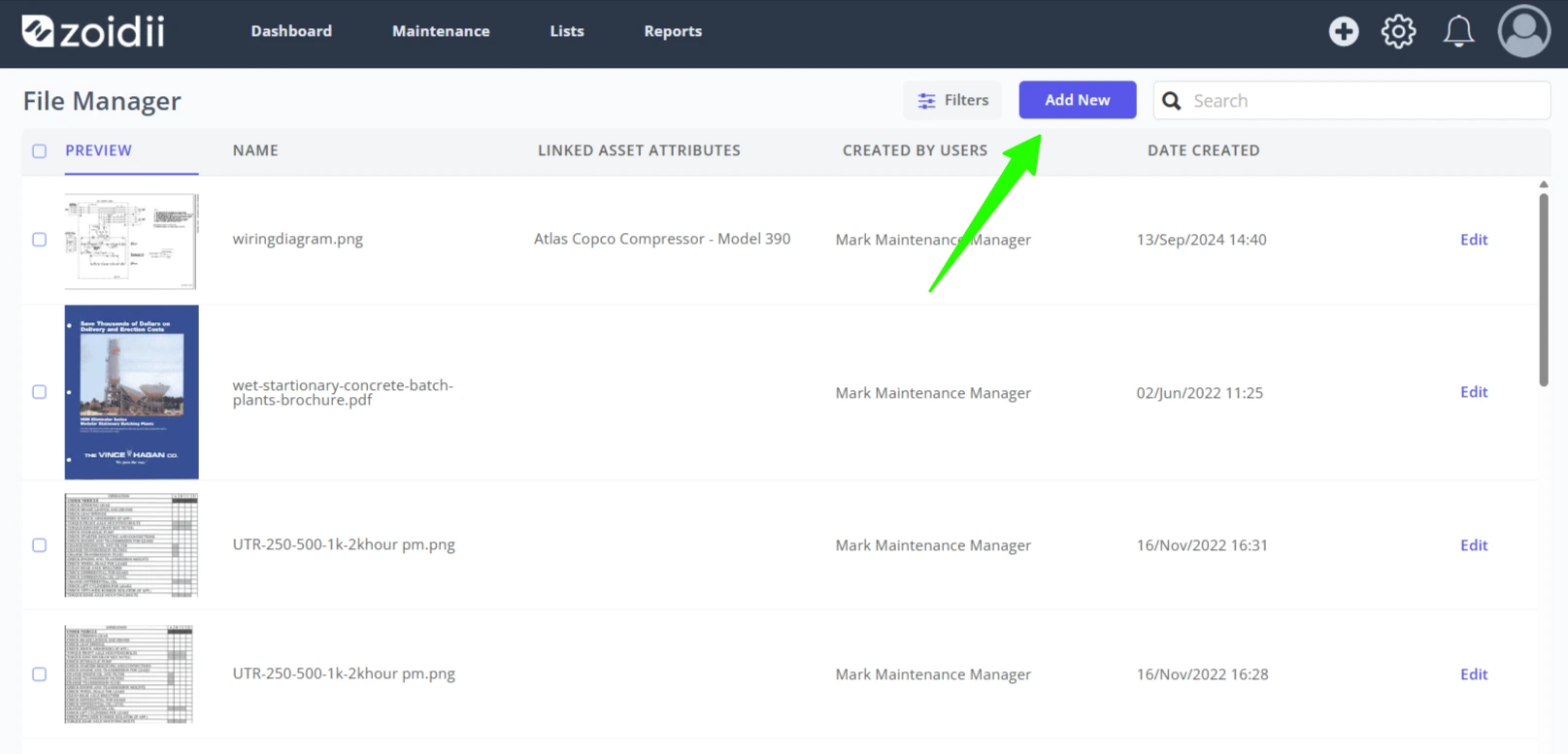
Task: Click the date 16/Nov/2022 16:31
Action: click(1202, 545)
